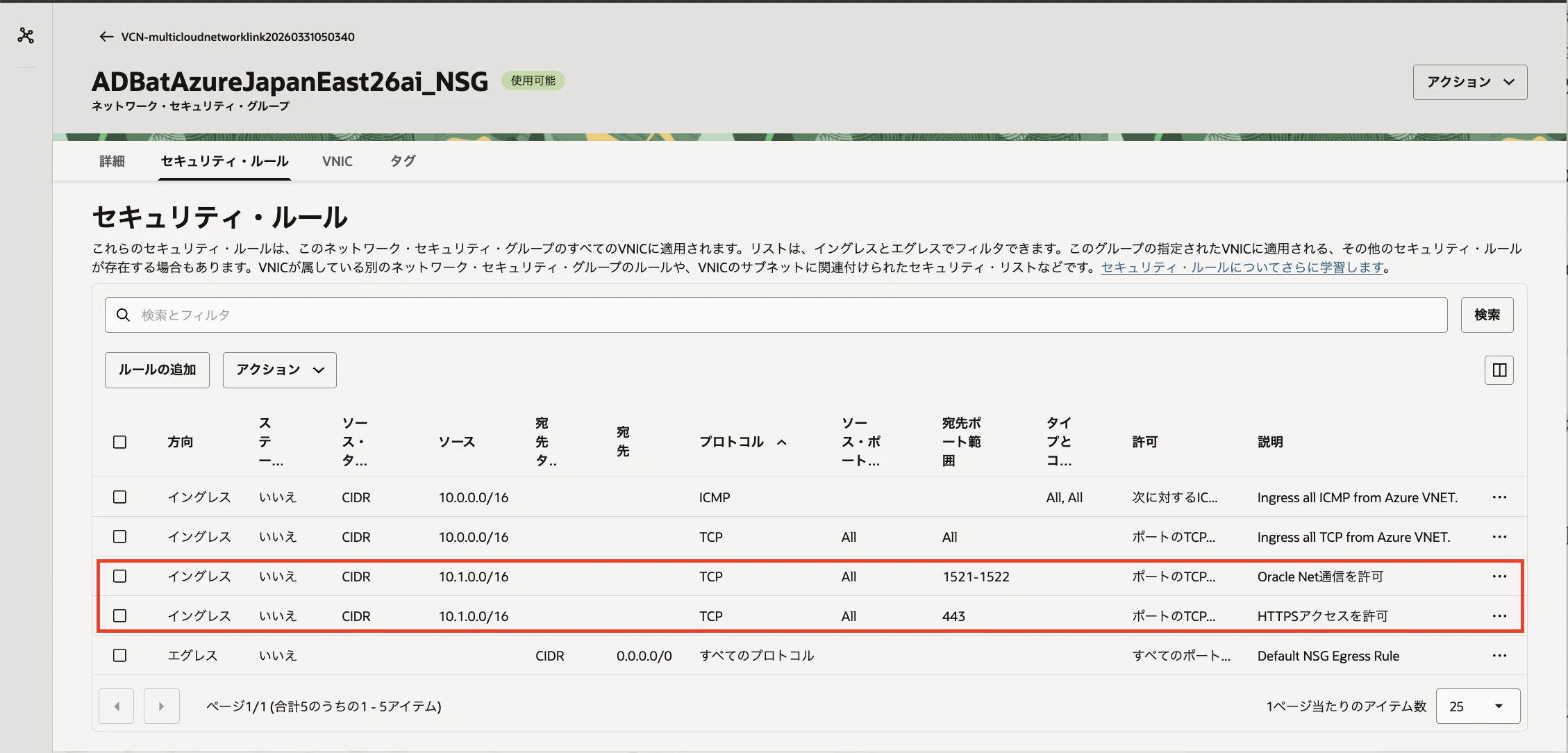Focus the 検索とフィルタ input field
The height and width of the screenshot is (753, 1568).
coord(776,315)
